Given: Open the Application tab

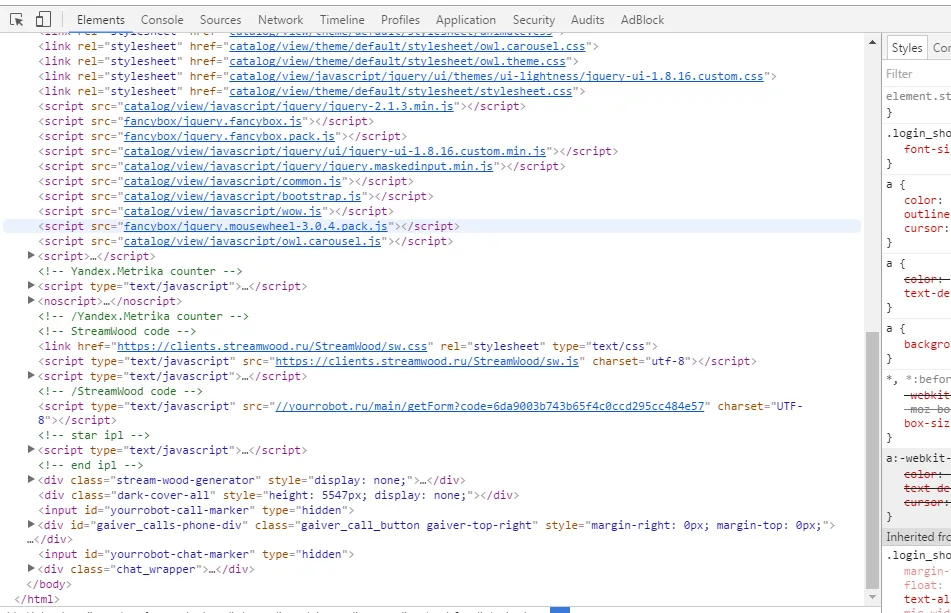Looking at the screenshot, I should pos(465,20).
